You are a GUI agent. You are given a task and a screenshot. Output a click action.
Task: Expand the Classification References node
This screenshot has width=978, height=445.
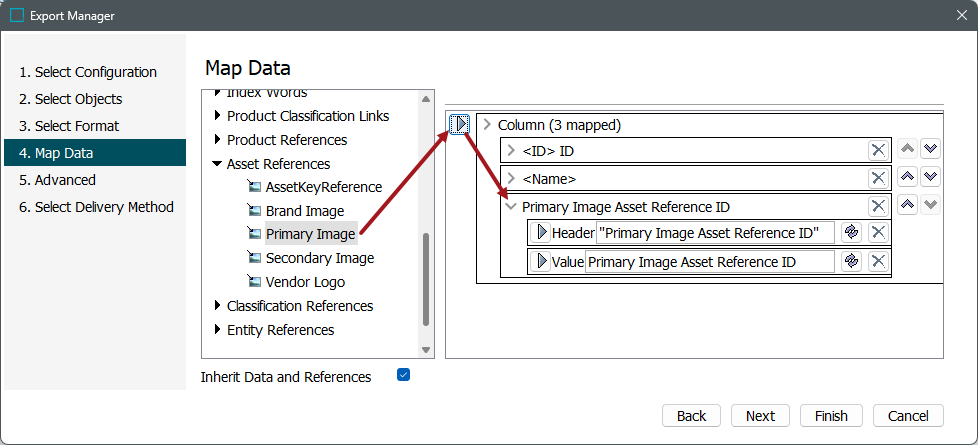(x=216, y=306)
